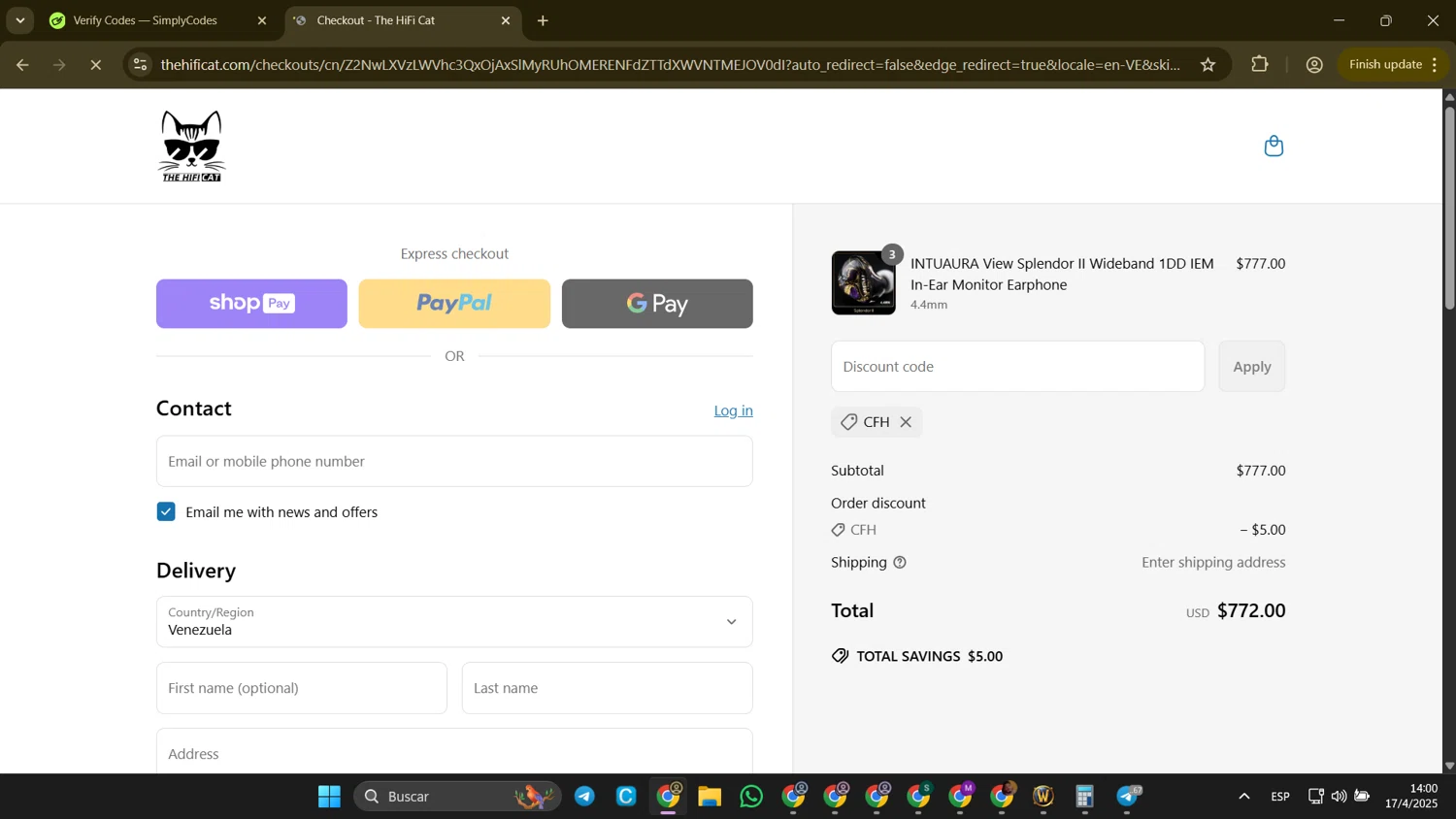Open Telegram paper-plane icon next to Buscar
This screenshot has width=1456, height=819.
[x=584, y=797]
